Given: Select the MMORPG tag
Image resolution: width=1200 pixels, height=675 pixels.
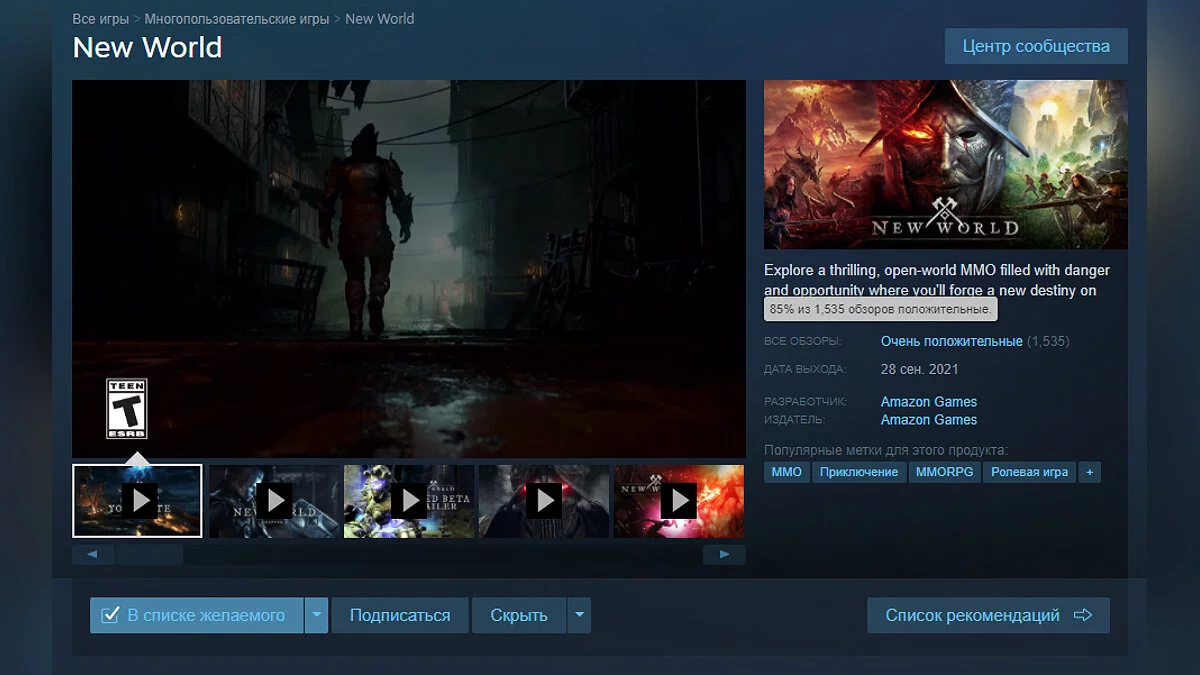Looking at the screenshot, I should (944, 472).
